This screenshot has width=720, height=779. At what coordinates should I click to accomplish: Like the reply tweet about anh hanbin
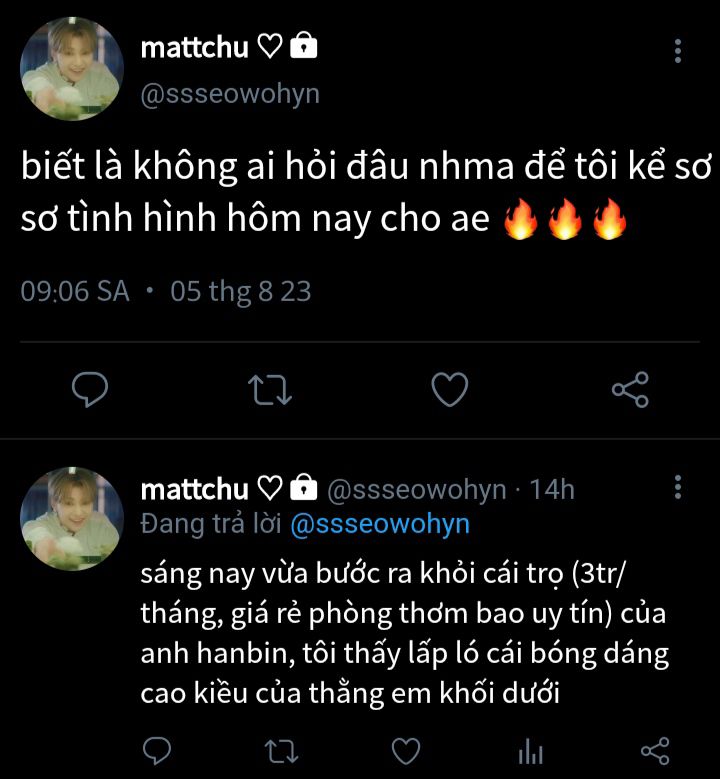coord(405,750)
